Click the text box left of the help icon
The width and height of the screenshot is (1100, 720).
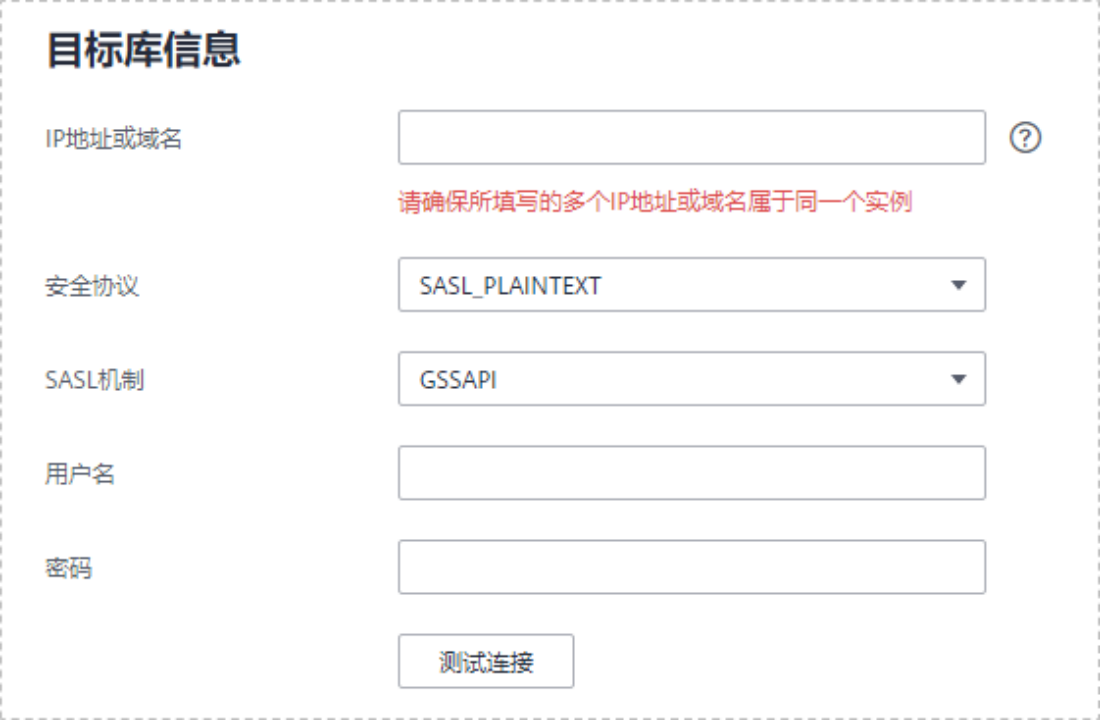[x=691, y=137]
